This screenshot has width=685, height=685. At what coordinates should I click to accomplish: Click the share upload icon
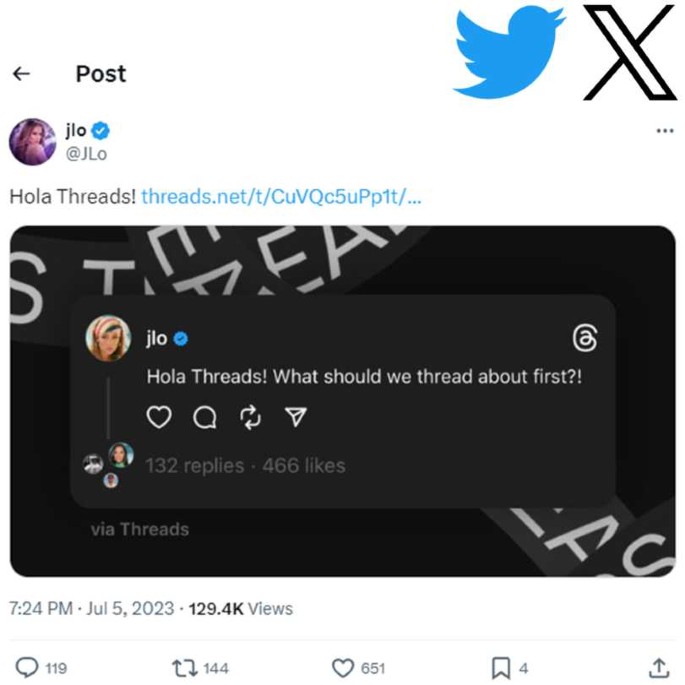click(660, 667)
